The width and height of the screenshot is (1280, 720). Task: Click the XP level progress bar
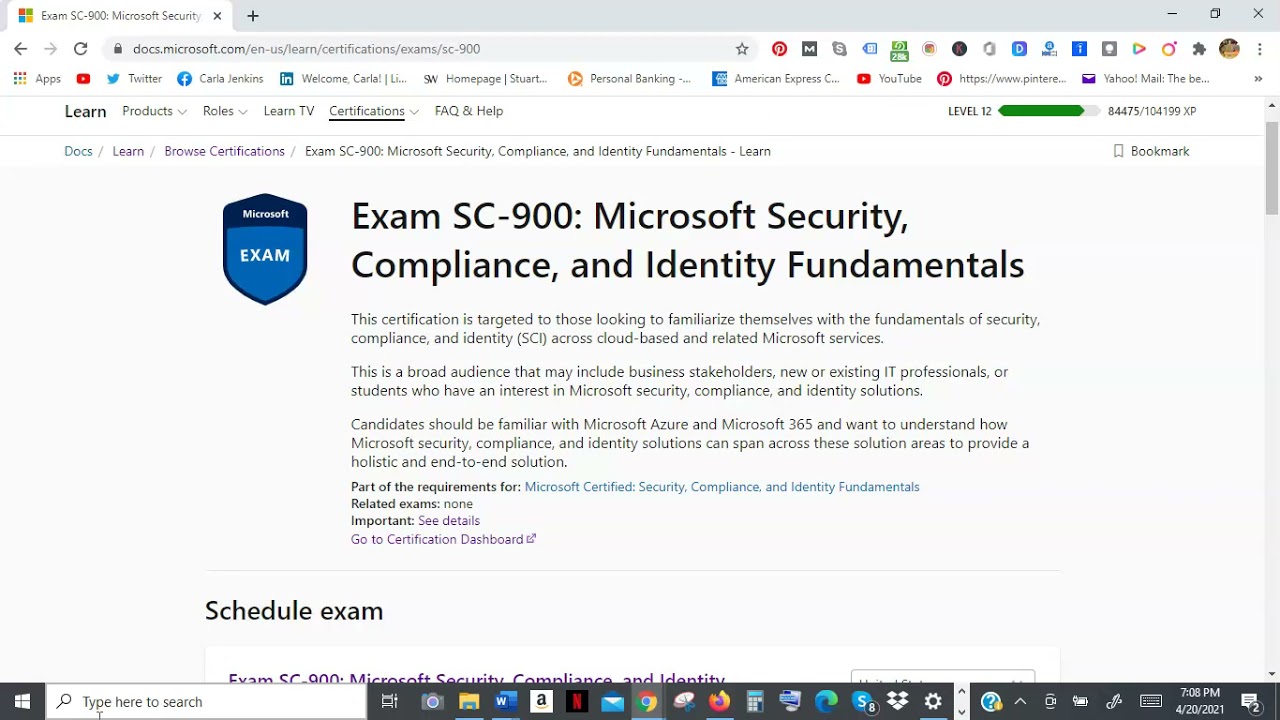point(1049,111)
